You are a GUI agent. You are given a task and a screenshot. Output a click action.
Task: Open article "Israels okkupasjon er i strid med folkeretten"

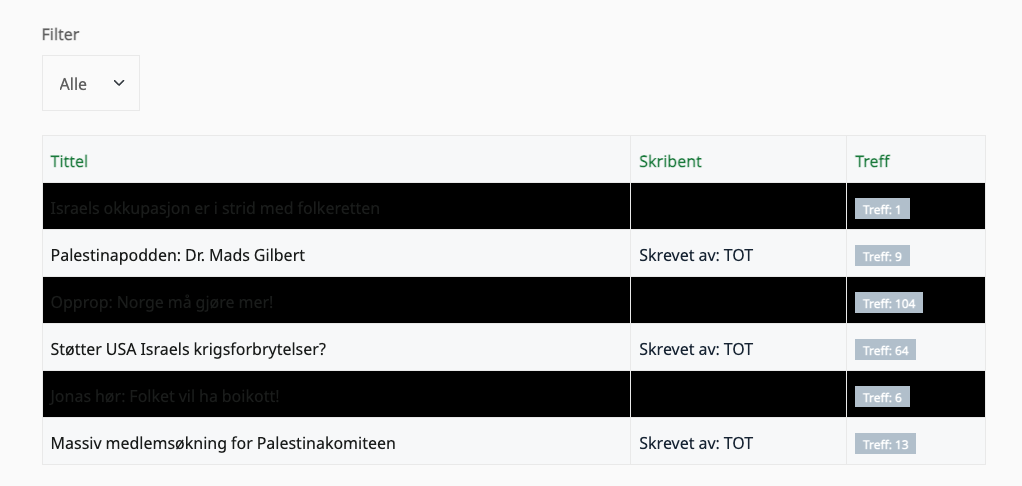pyautogui.click(x=215, y=208)
